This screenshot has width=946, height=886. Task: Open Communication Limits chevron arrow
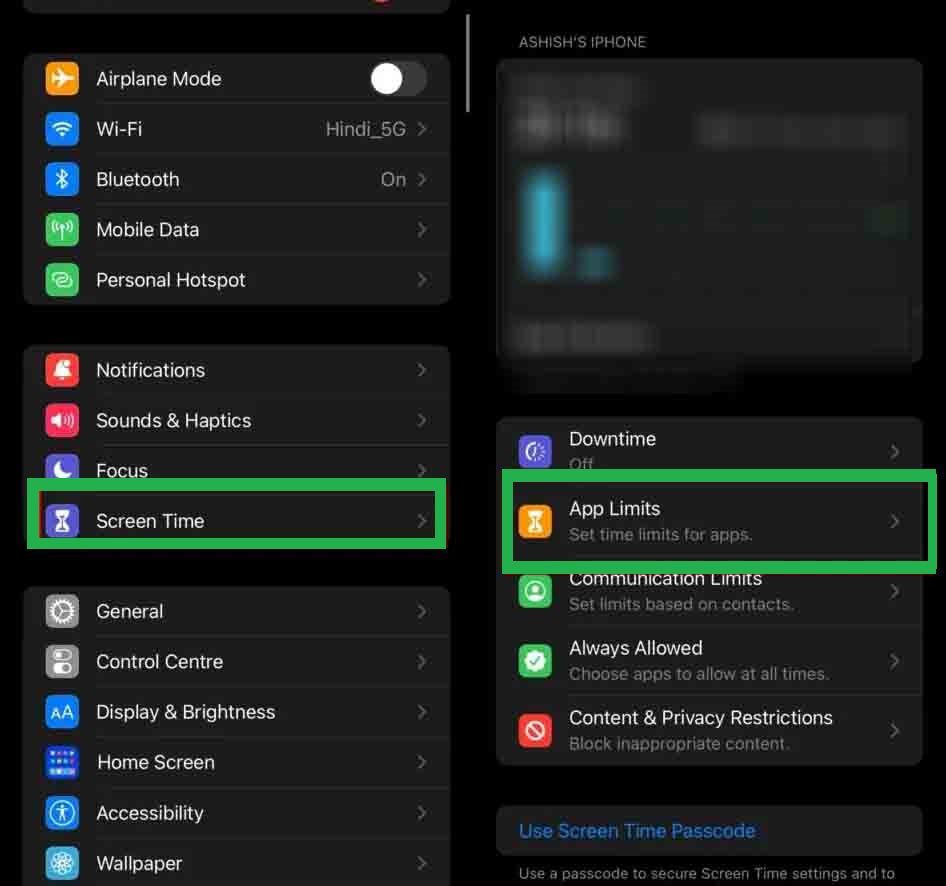[895, 591]
